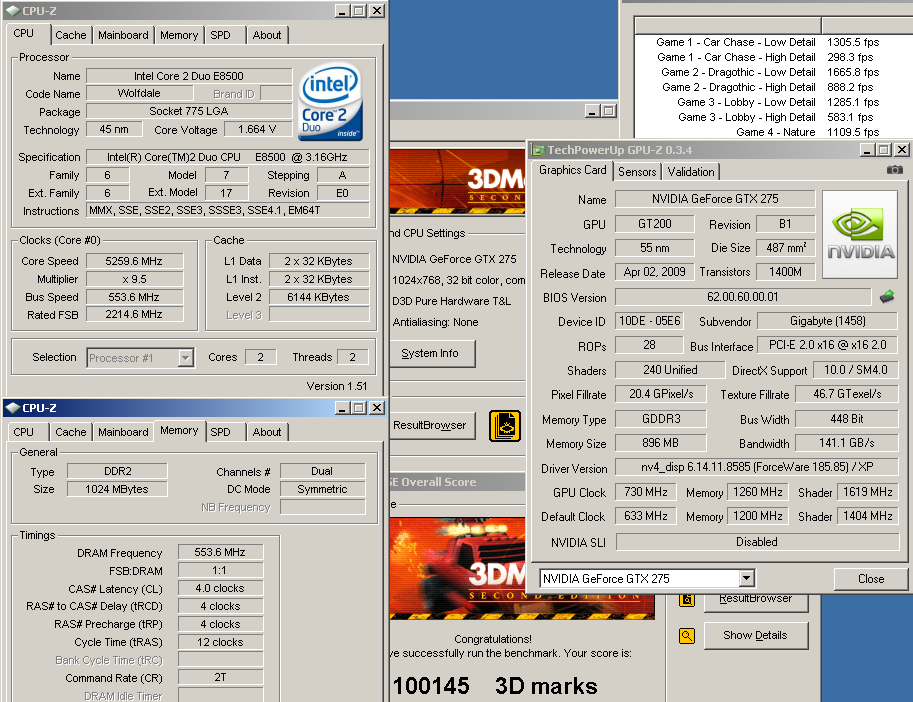Click GPU-Z title bar icon
Screen dimensions: 913x702
coord(539,150)
